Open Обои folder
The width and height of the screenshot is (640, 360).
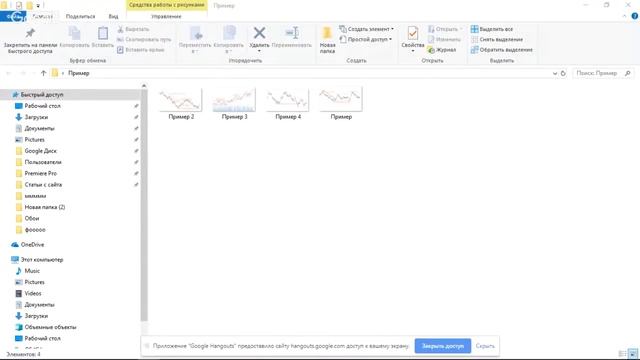tap(27, 218)
